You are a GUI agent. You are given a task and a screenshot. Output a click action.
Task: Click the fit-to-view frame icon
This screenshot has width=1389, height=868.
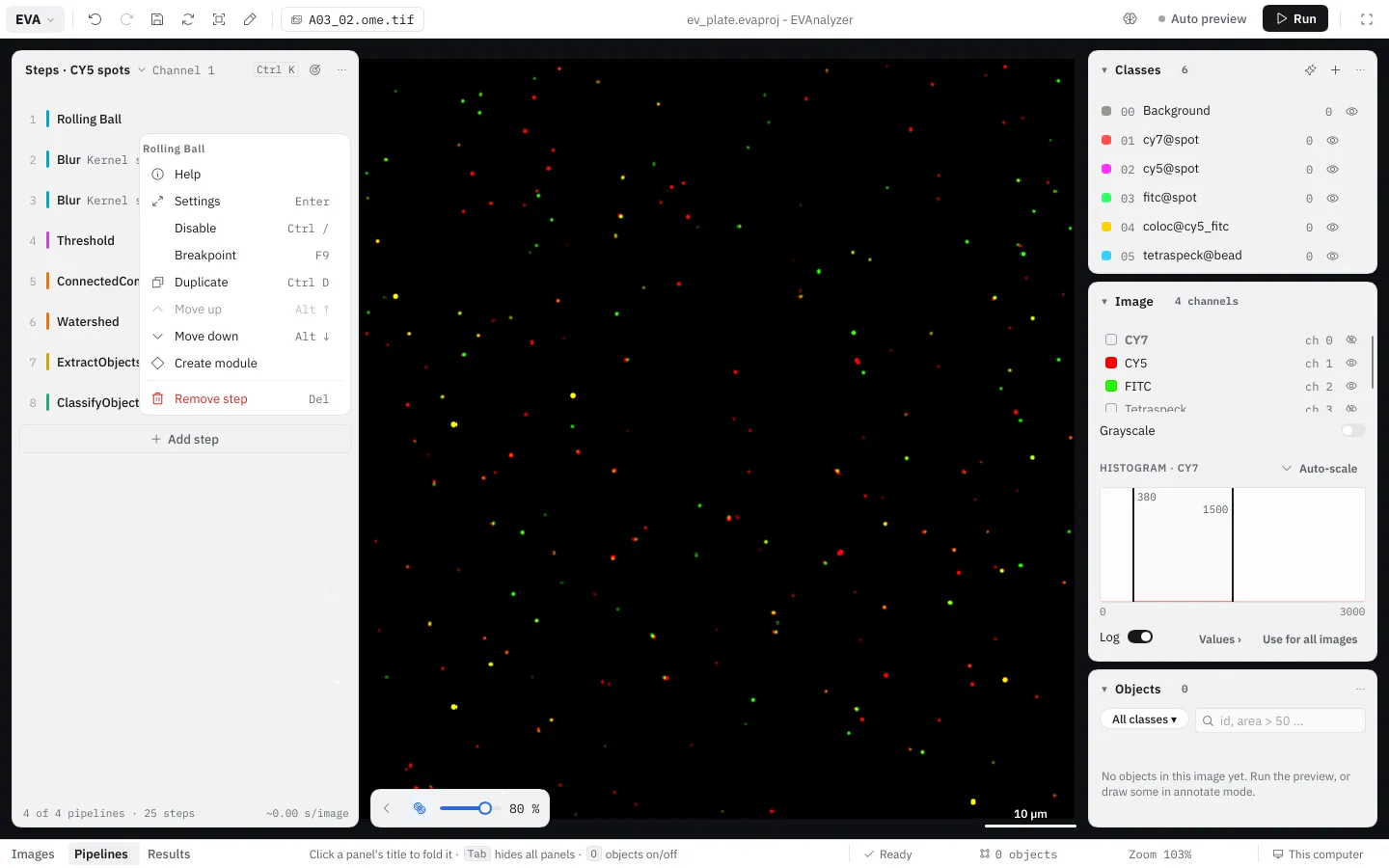[x=219, y=19]
